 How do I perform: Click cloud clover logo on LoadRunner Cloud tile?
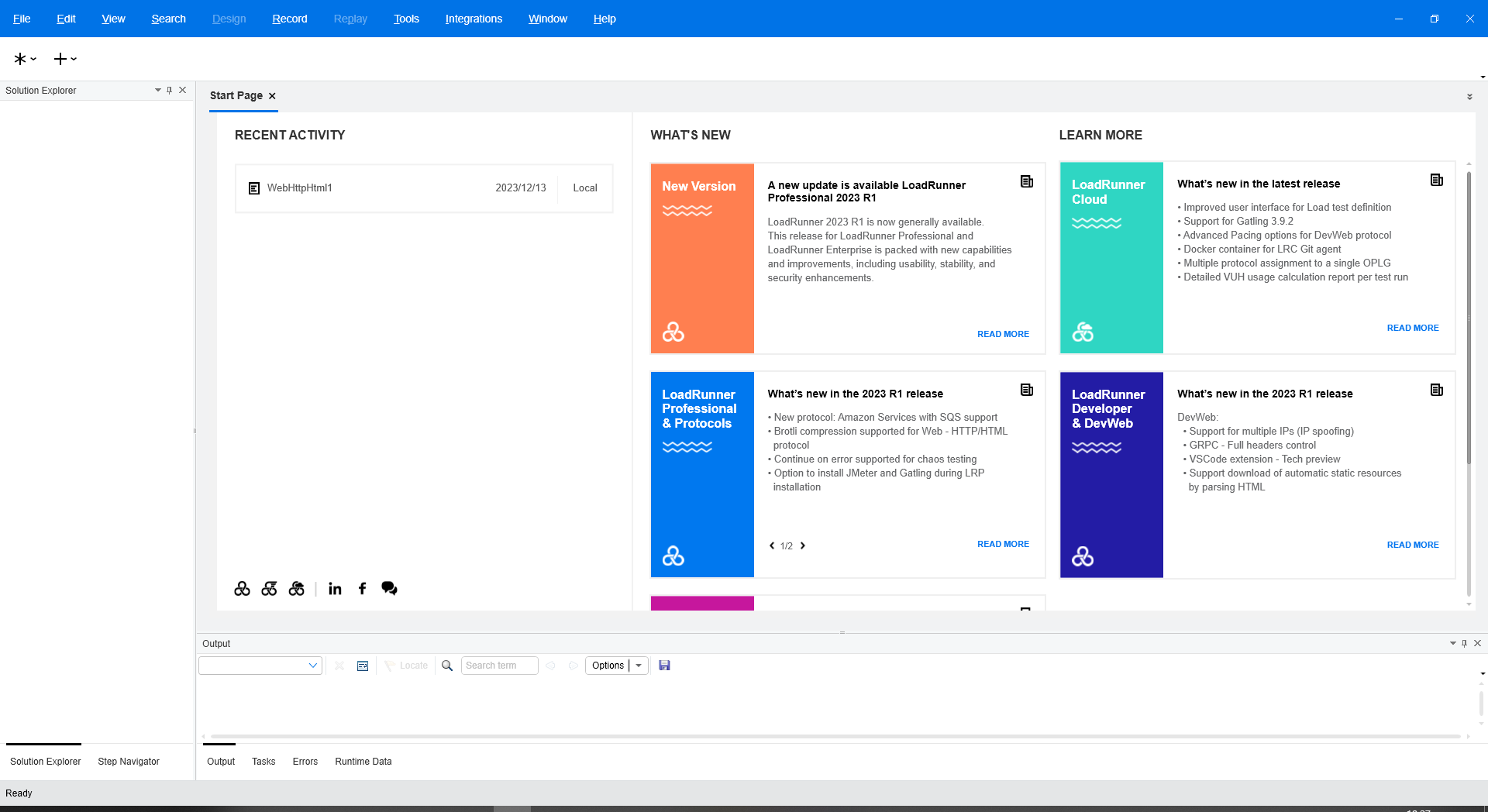[x=1083, y=332]
